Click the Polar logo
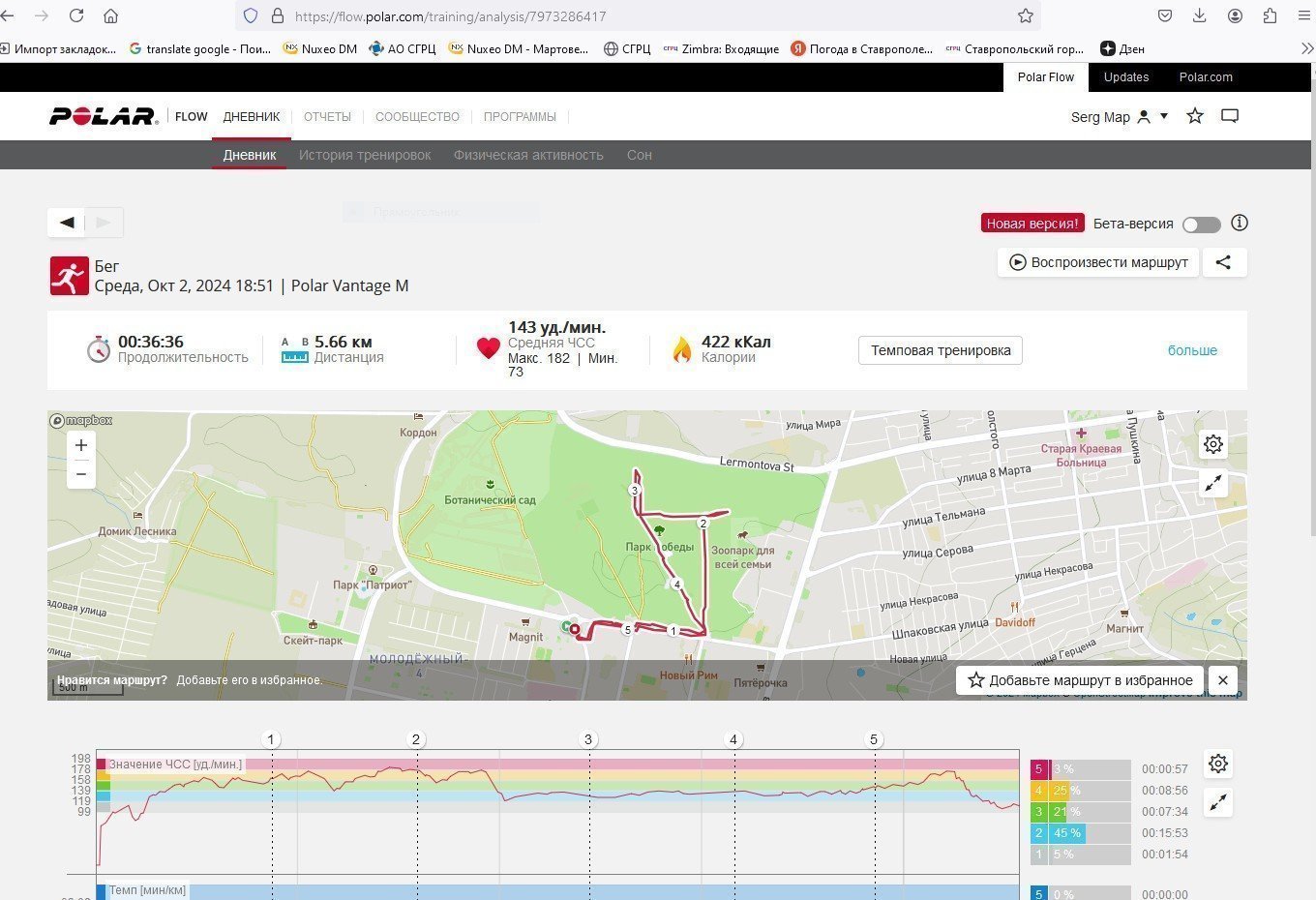 [104, 116]
